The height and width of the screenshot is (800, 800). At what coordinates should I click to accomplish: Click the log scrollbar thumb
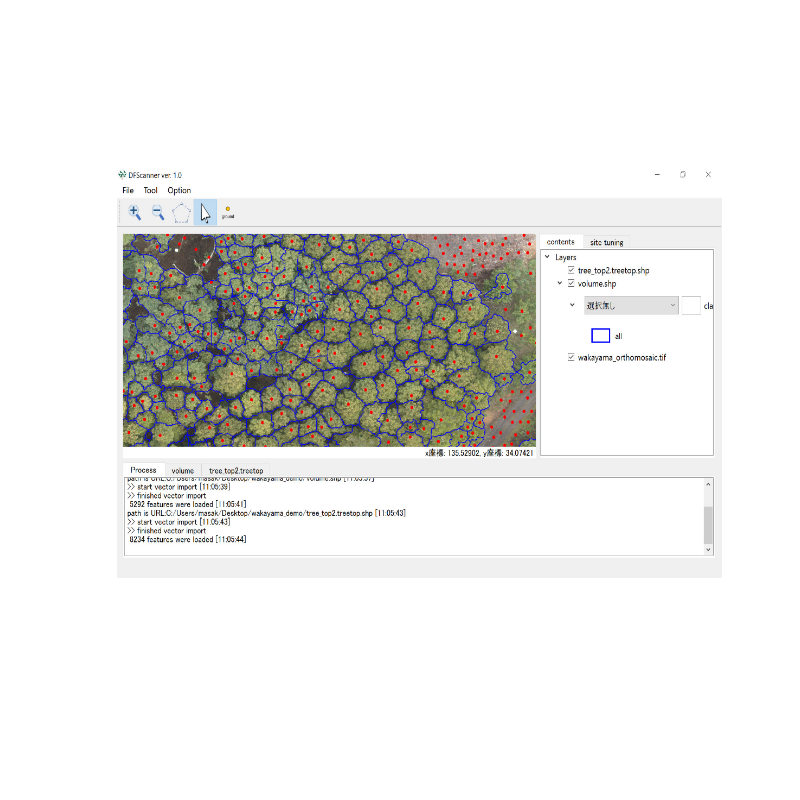[708, 526]
